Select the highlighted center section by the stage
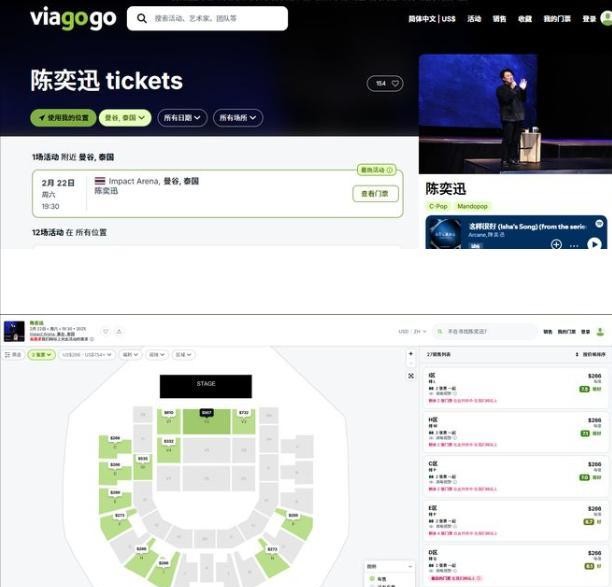 tap(206, 422)
